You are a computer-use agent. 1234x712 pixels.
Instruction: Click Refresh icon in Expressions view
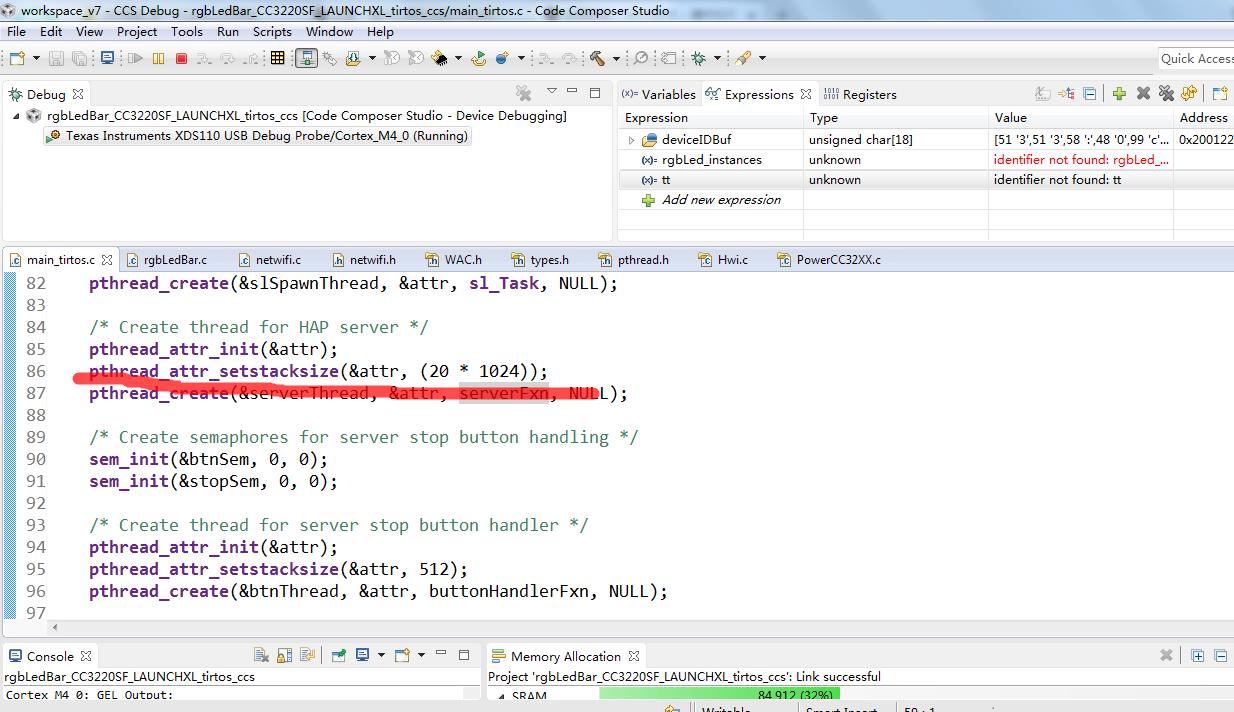[1189, 93]
